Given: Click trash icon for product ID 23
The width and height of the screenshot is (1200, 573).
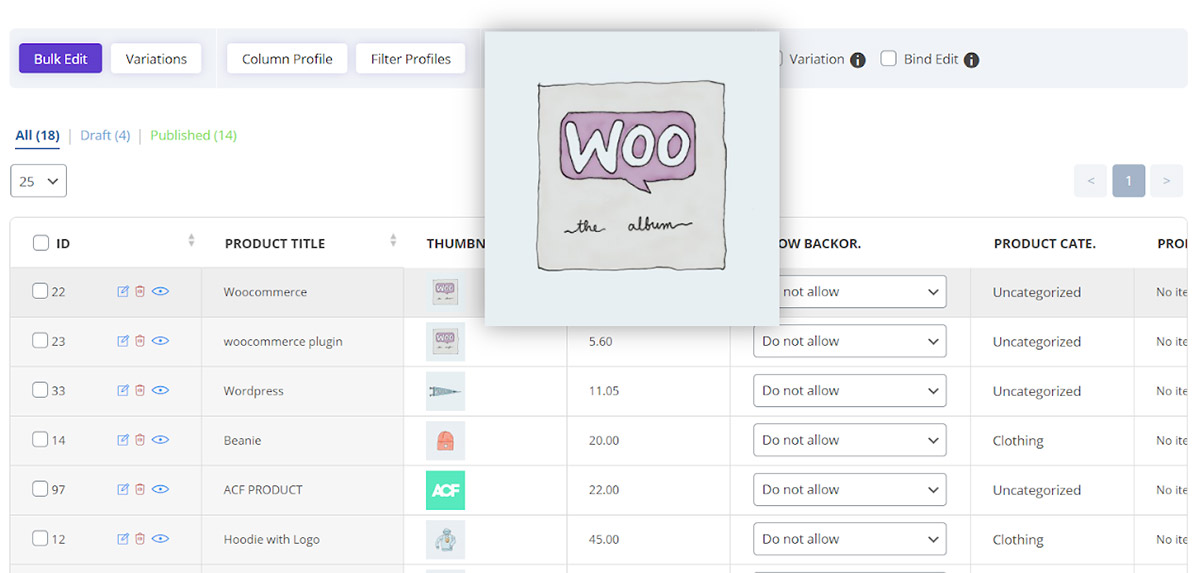Looking at the screenshot, I should click(140, 341).
